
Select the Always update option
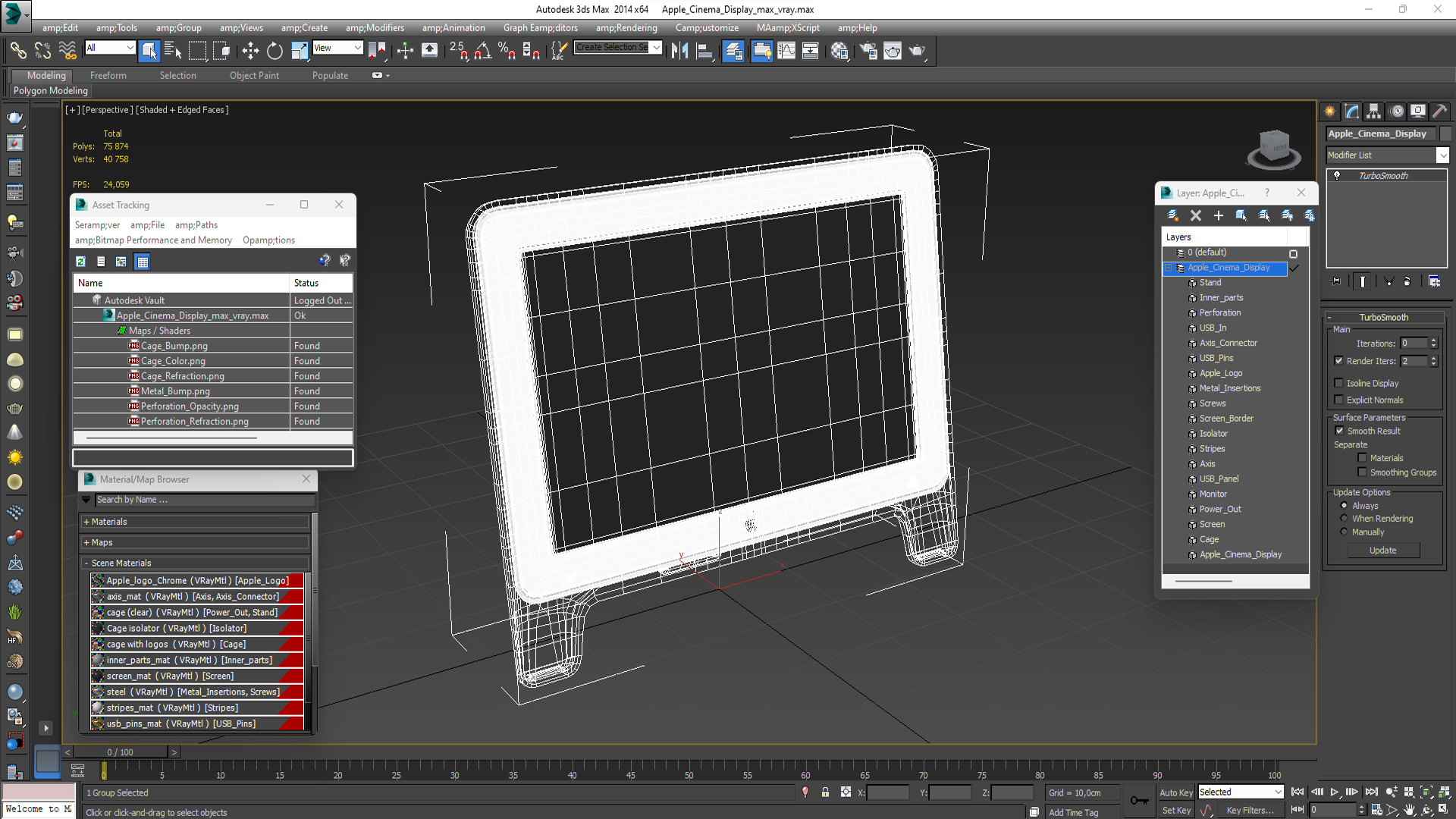pos(1344,506)
